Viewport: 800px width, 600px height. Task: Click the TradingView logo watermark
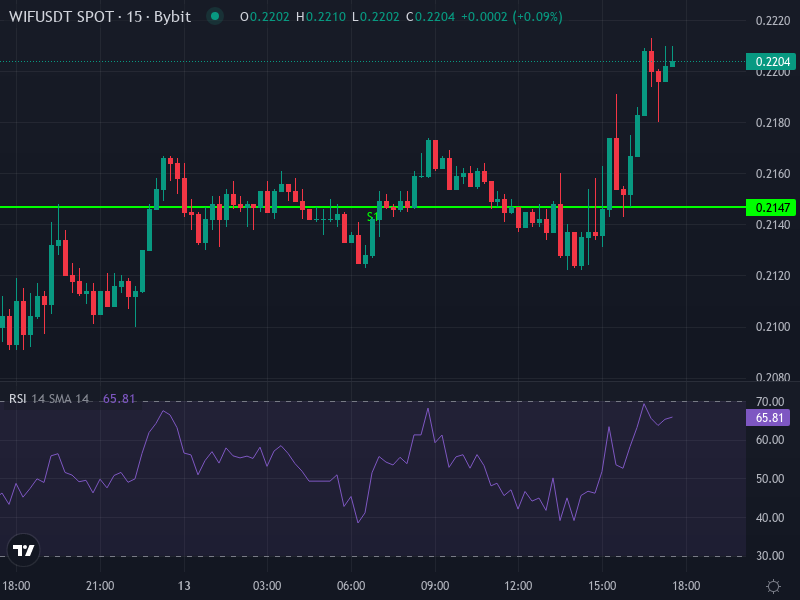24,548
